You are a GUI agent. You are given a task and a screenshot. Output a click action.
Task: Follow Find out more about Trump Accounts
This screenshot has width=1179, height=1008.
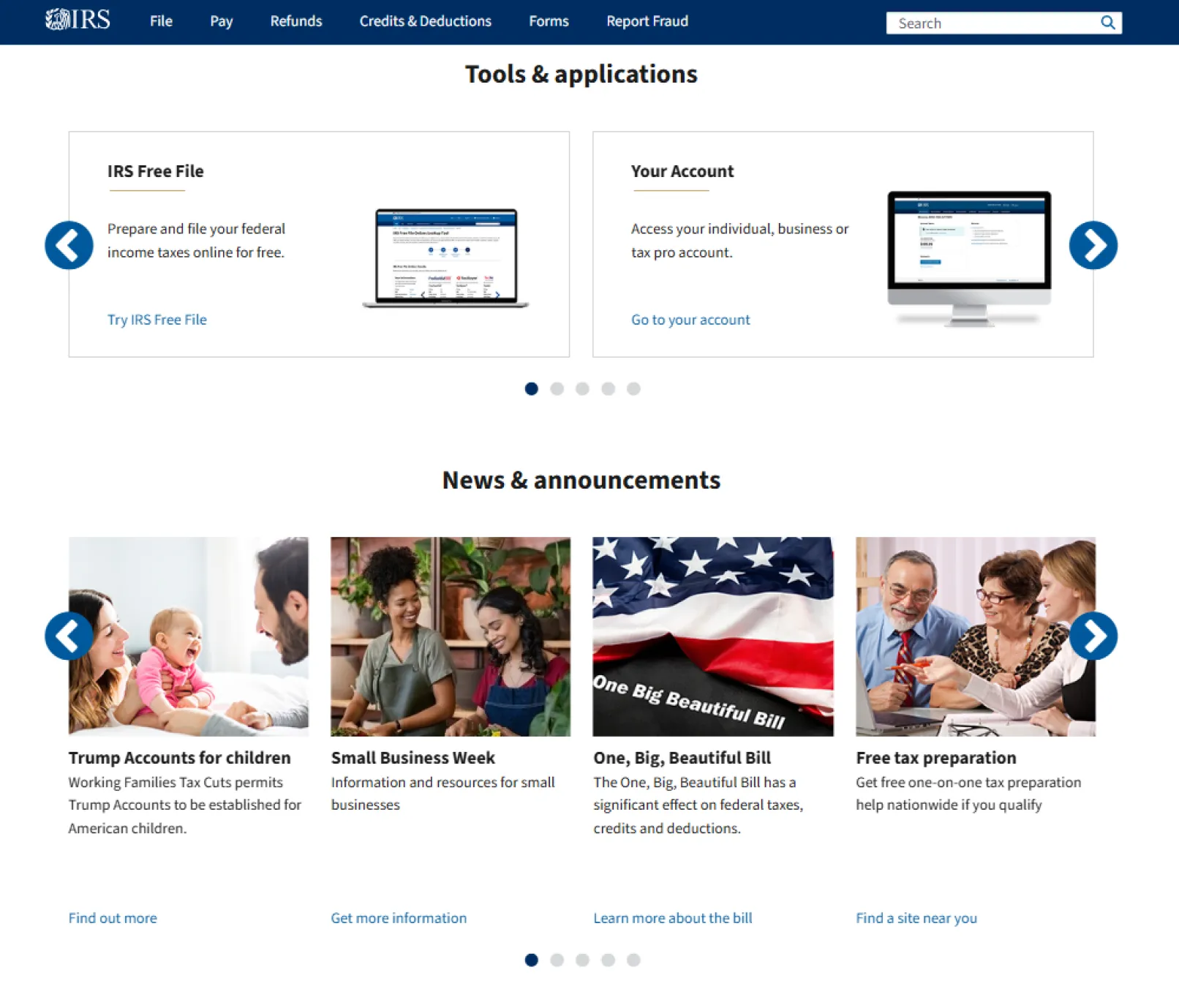coord(113,918)
